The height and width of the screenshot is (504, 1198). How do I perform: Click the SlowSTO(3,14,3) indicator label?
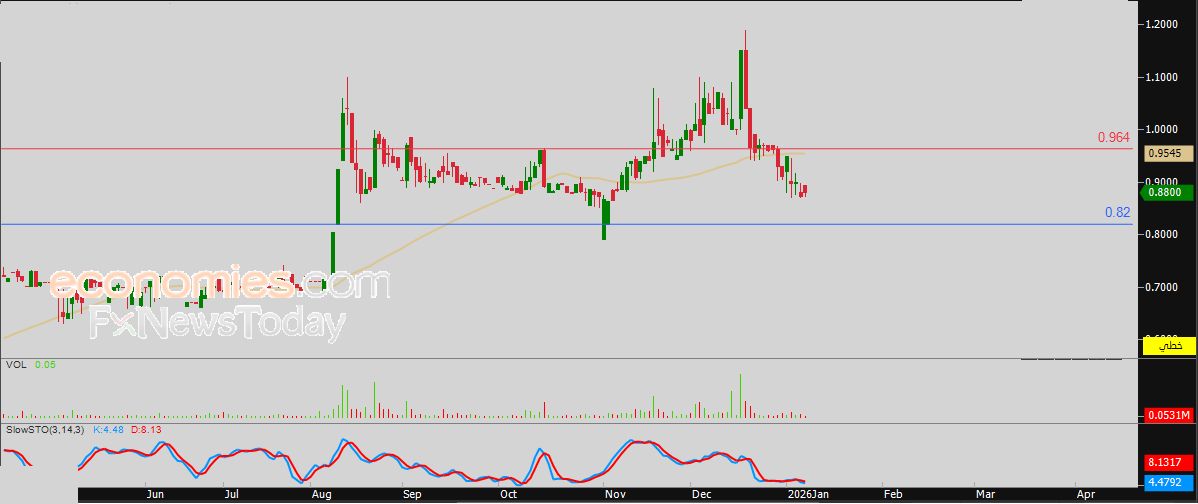click(45, 430)
